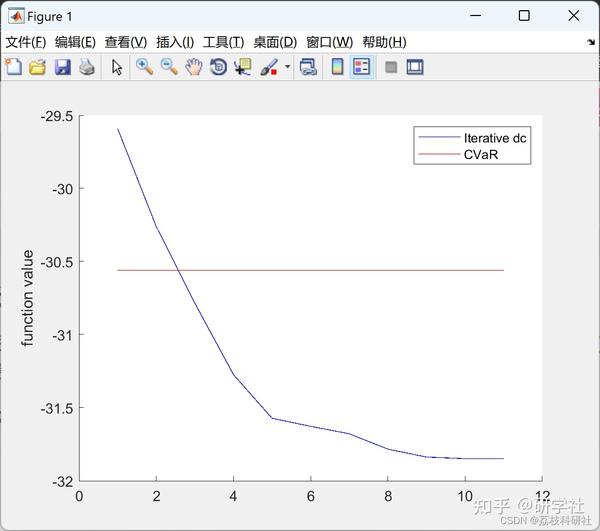Save figure with the floppy disk icon
Viewport: 600px width, 531px height.
62,67
